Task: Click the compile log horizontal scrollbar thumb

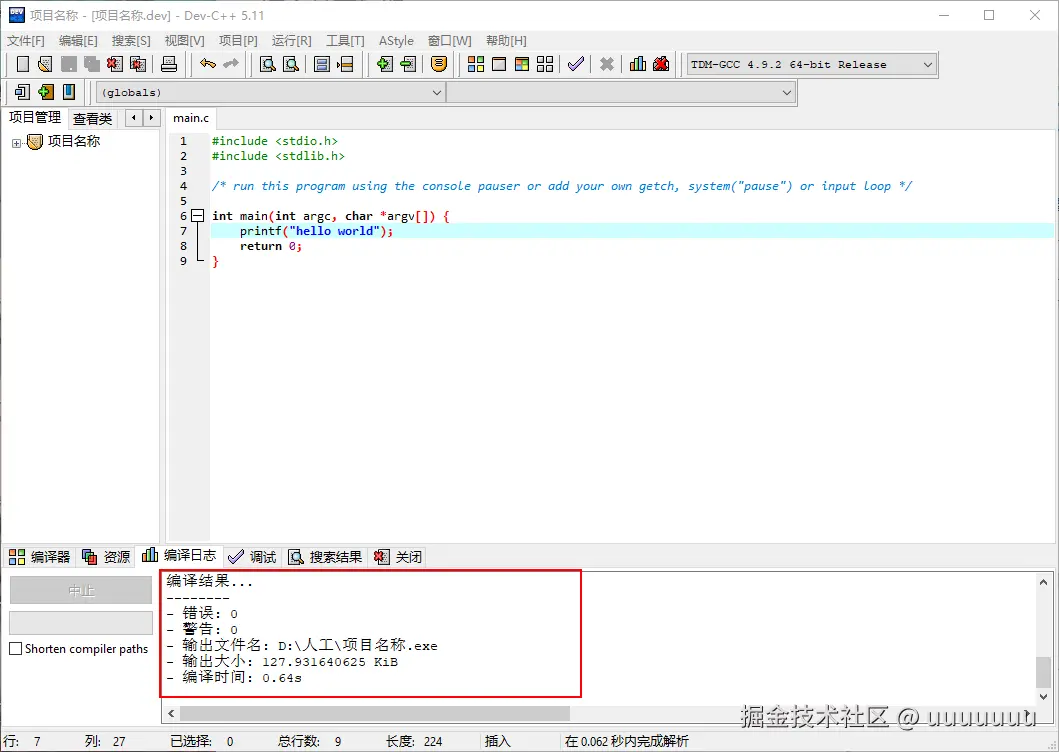Action: coord(375,713)
